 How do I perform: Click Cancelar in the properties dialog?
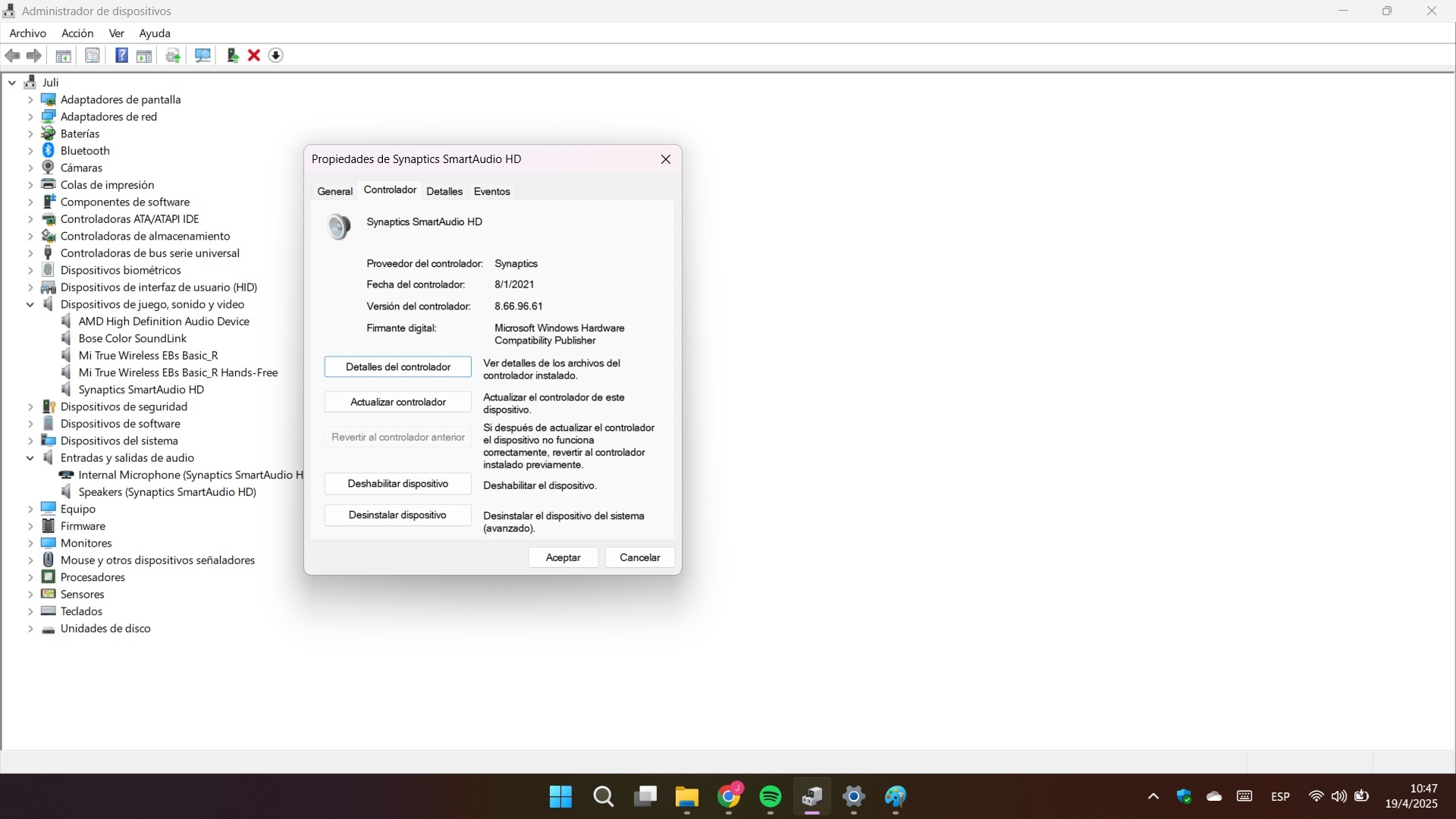639,557
